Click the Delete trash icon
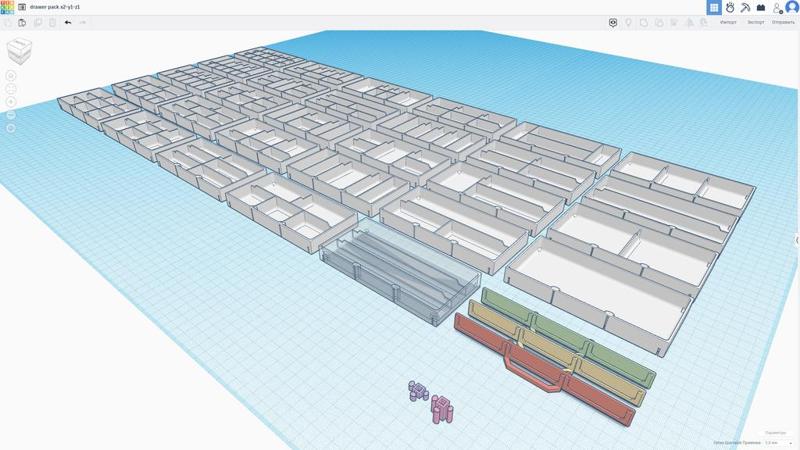 [x=53, y=22]
